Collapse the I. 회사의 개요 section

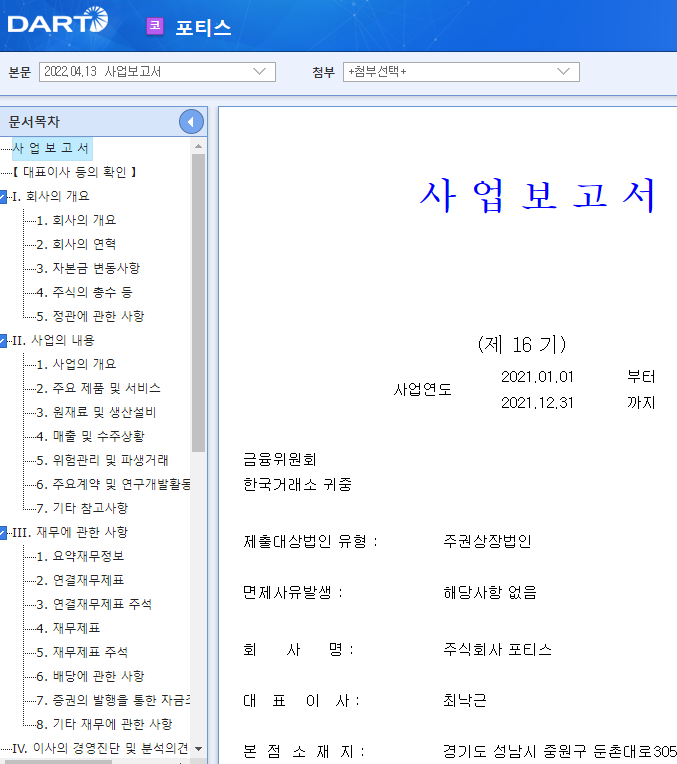(3, 197)
